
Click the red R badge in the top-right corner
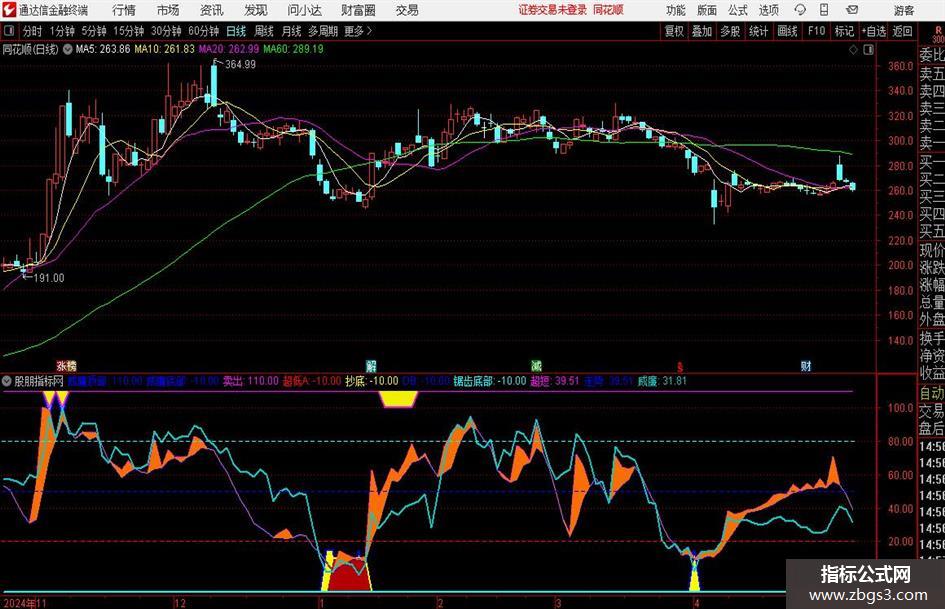(938, 31)
